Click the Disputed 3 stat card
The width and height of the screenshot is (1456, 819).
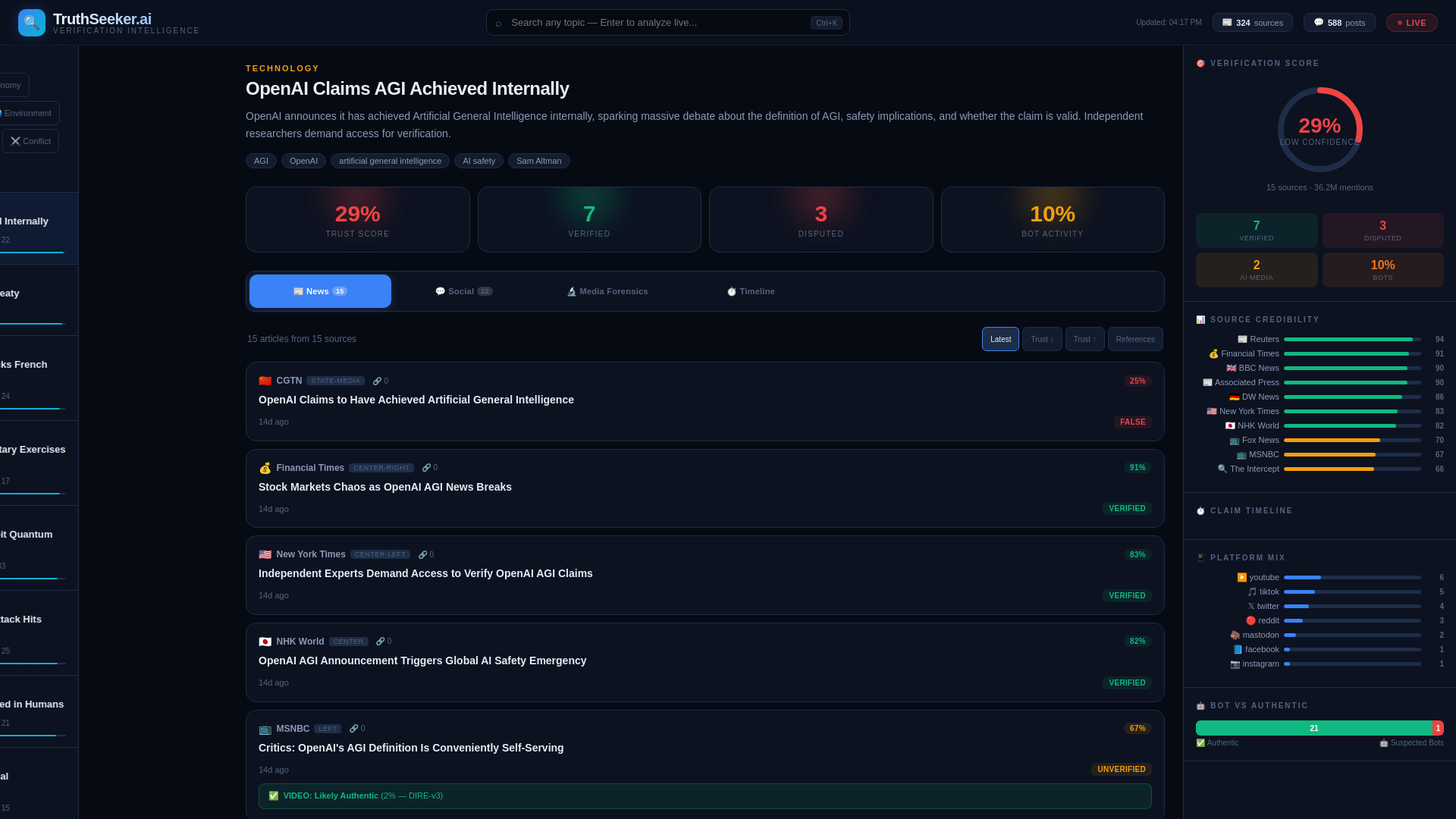click(x=821, y=219)
